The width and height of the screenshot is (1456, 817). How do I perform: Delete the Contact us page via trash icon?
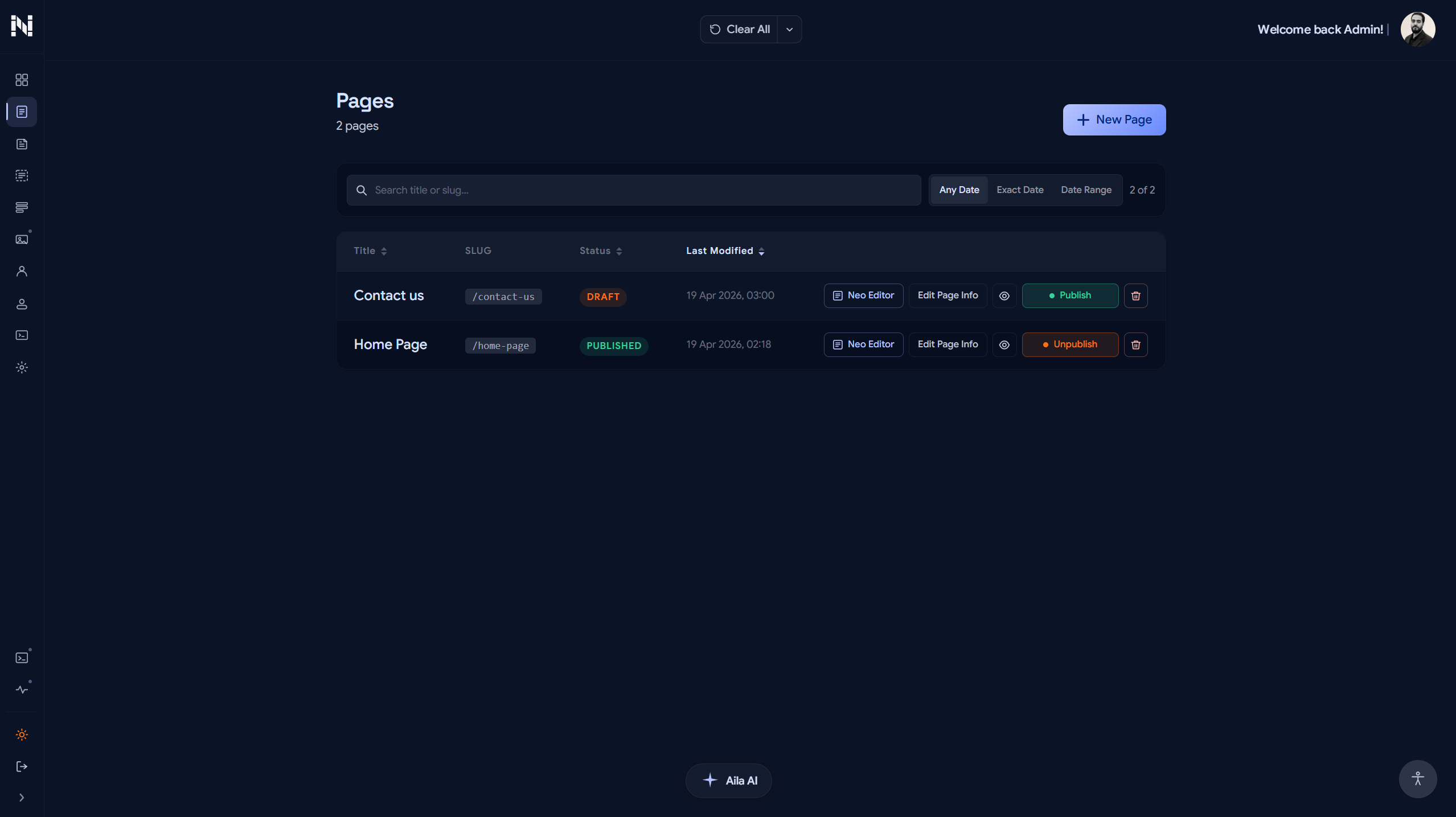[x=1135, y=295]
